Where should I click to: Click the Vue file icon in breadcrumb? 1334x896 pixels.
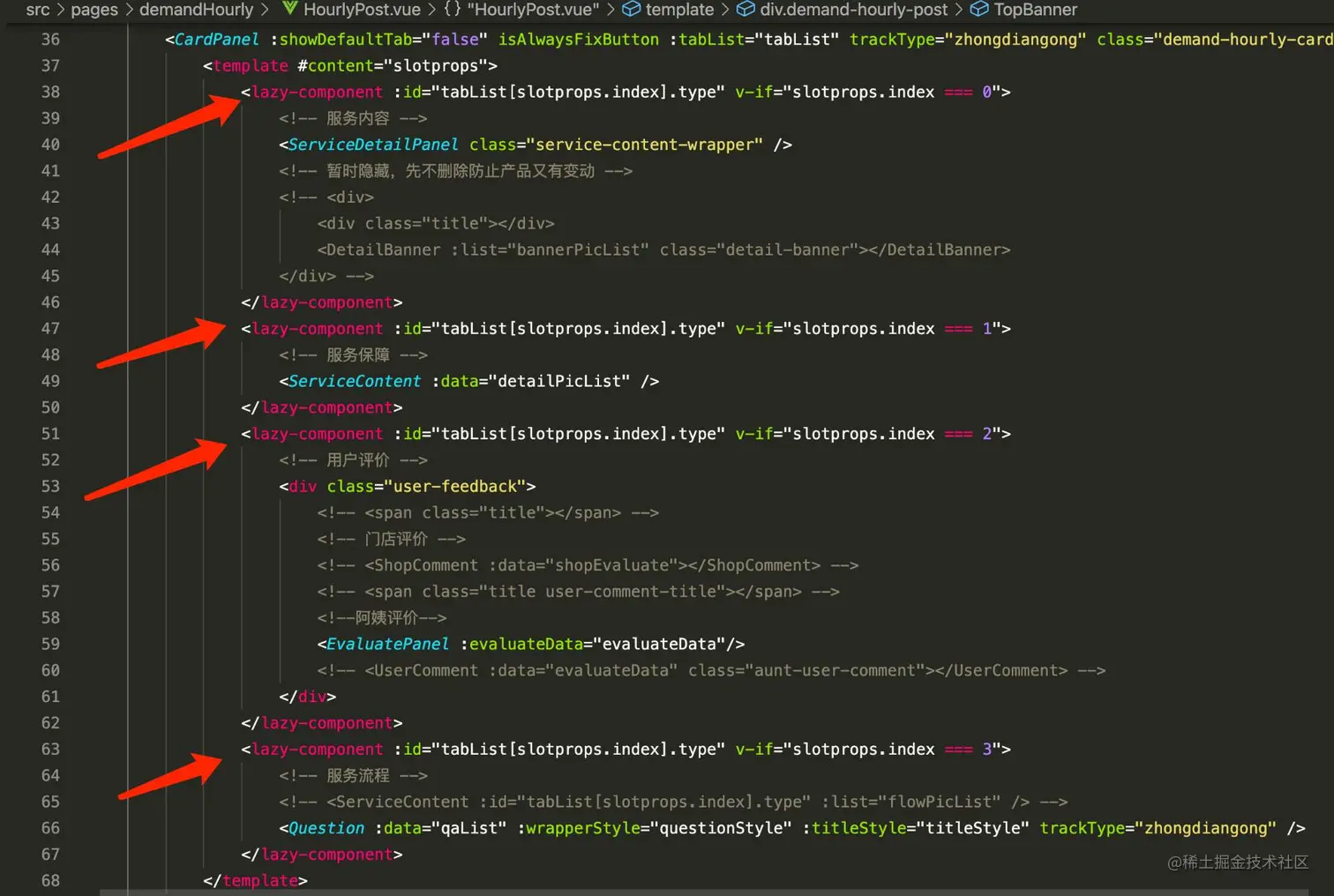(x=289, y=9)
